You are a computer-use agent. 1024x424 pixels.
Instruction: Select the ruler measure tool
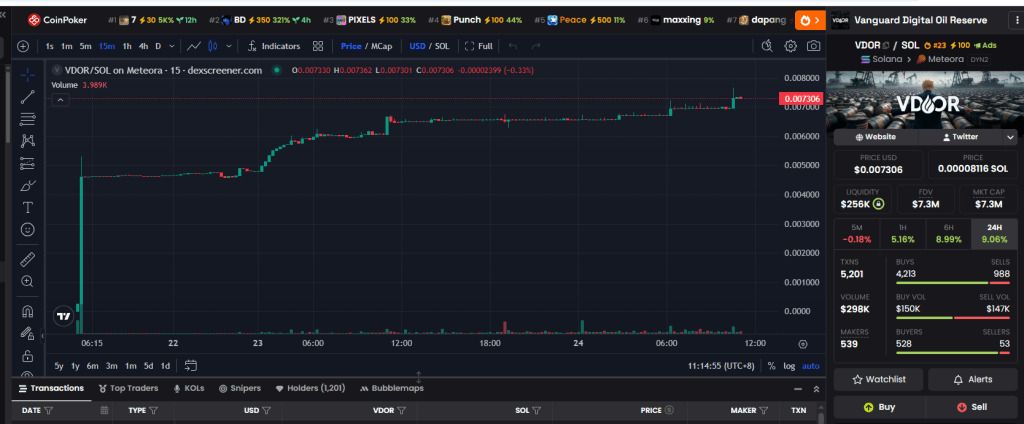27,259
